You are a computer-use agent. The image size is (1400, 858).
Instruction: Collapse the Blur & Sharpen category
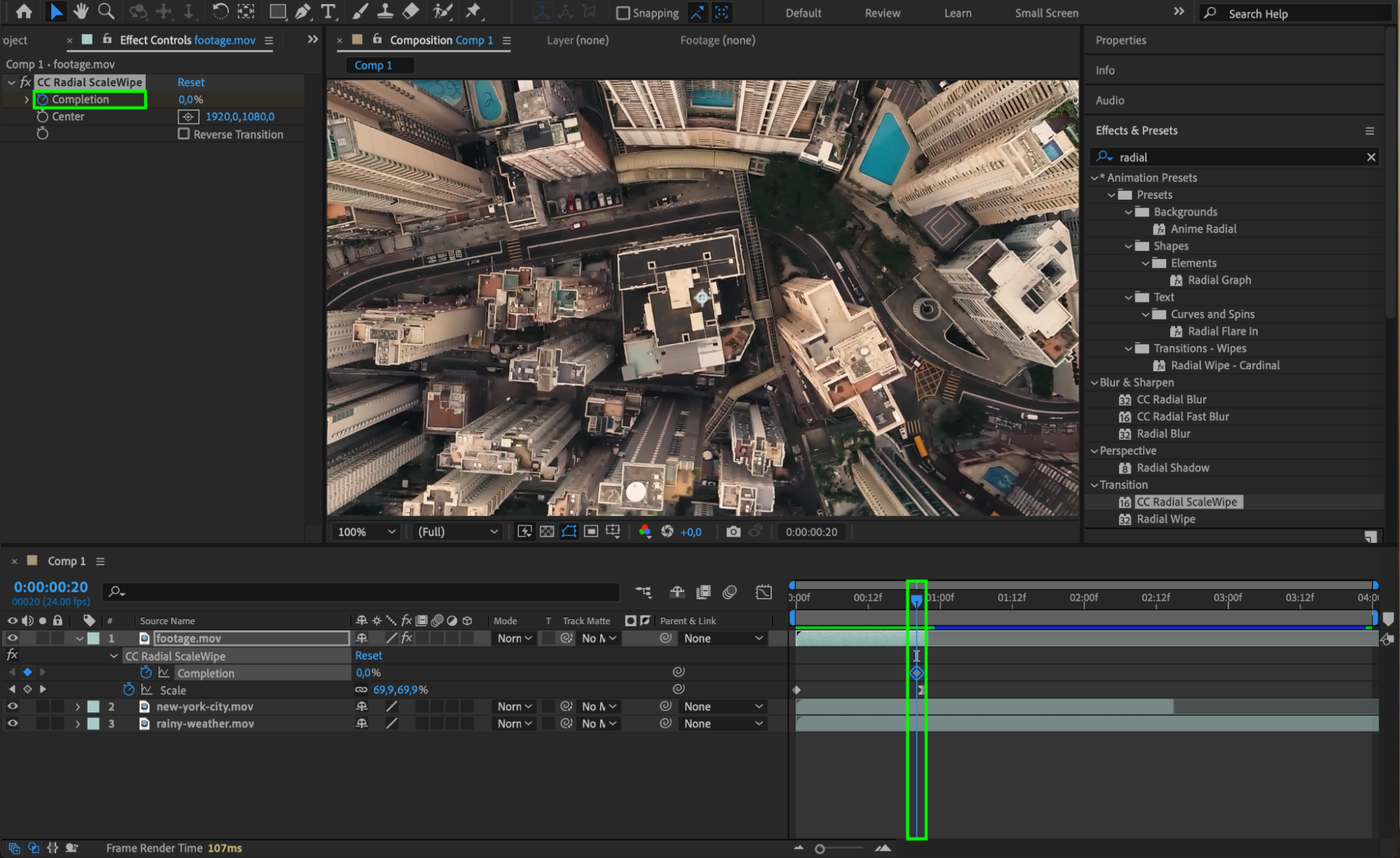point(1094,382)
